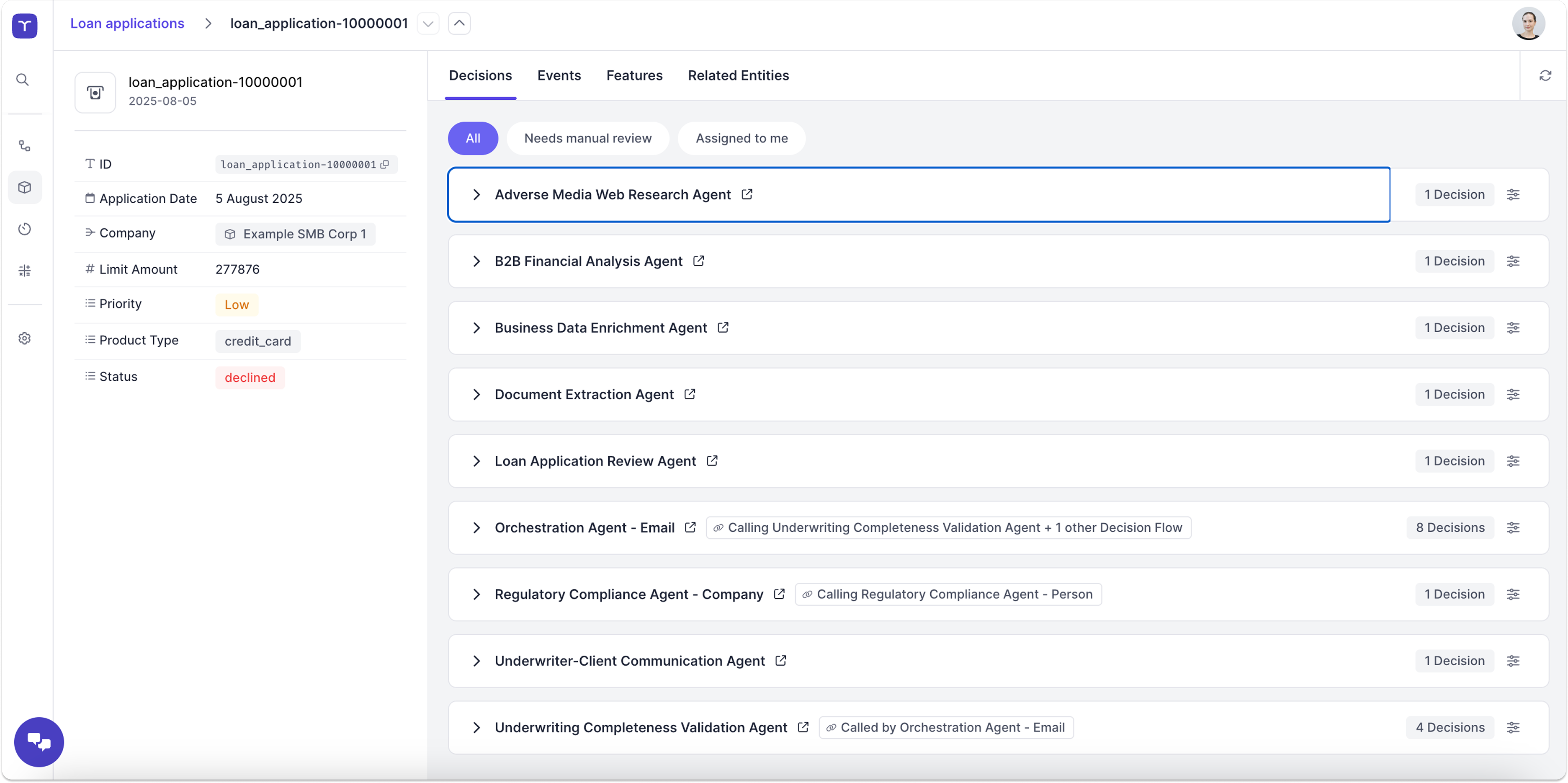Open the Related Entities tab
This screenshot has height=783, width=1568.
coord(738,75)
